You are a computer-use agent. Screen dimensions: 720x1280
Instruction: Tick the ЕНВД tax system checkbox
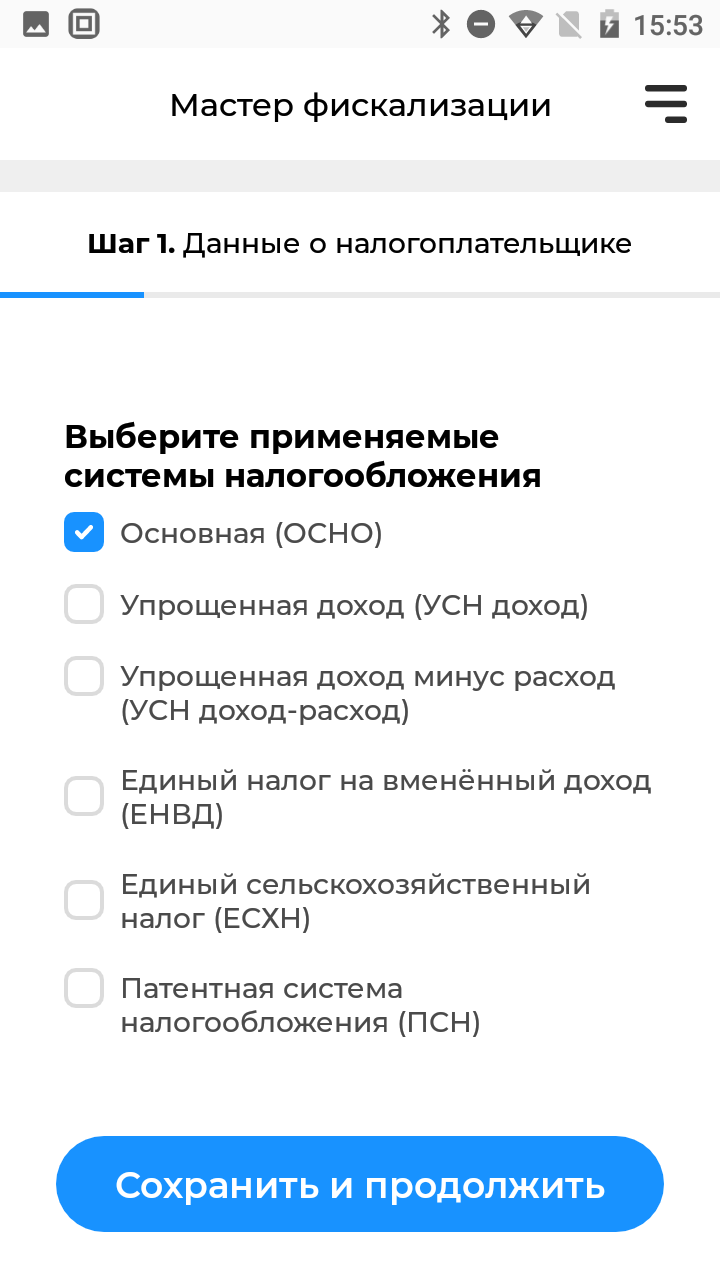[x=84, y=796]
